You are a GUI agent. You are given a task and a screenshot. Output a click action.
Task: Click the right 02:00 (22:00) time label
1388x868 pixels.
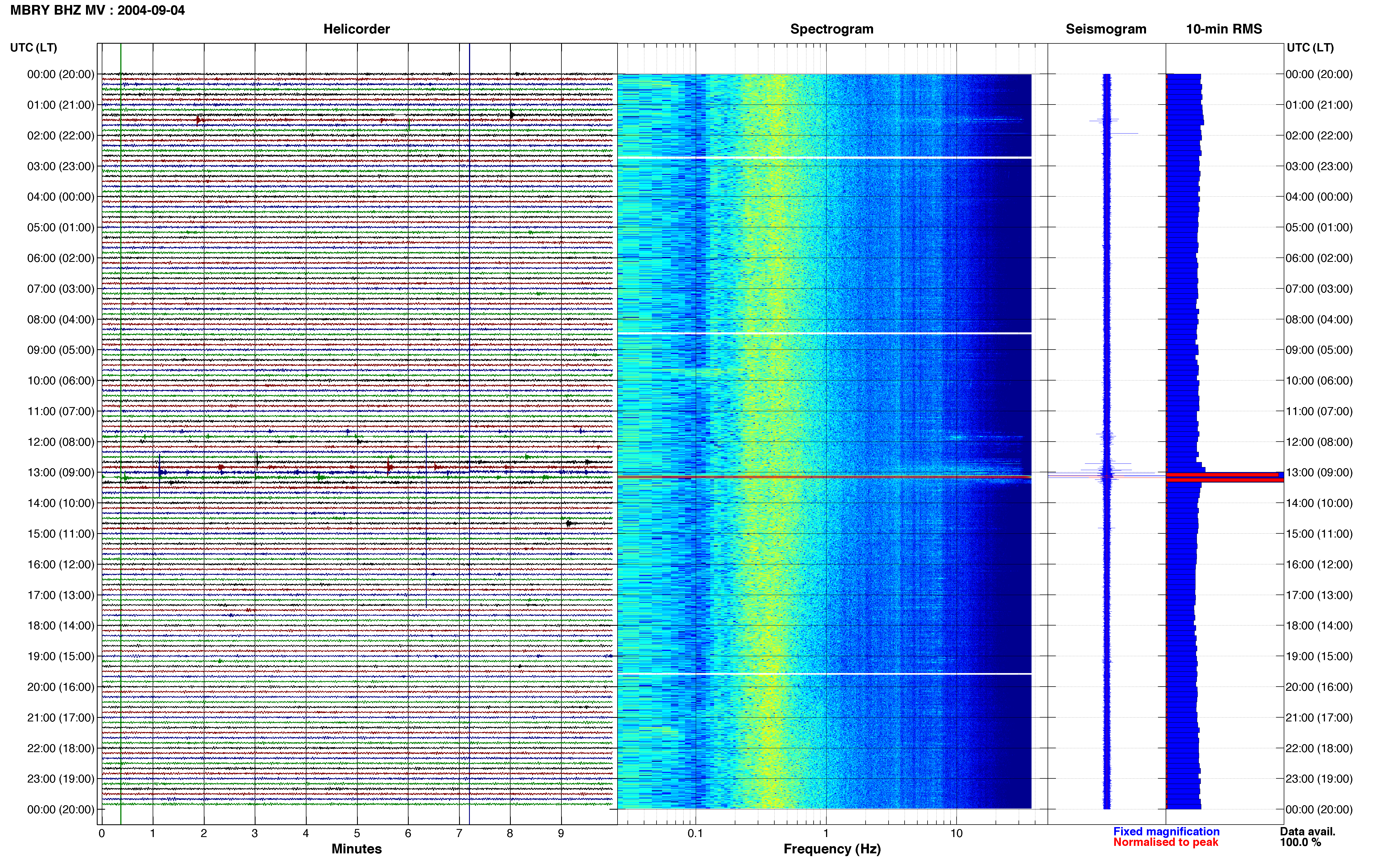(x=1319, y=135)
